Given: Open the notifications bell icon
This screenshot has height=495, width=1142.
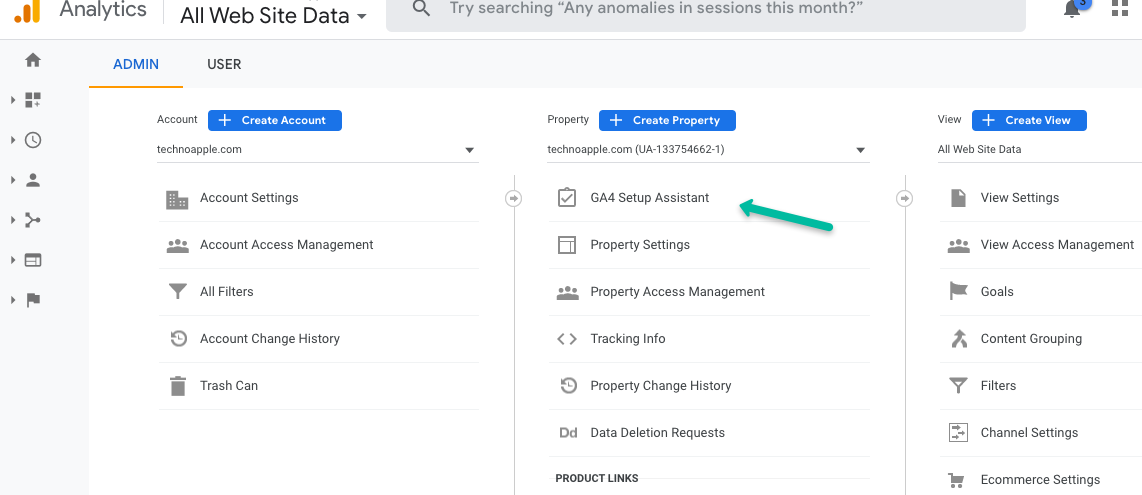Looking at the screenshot, I should pos(1073,10).
